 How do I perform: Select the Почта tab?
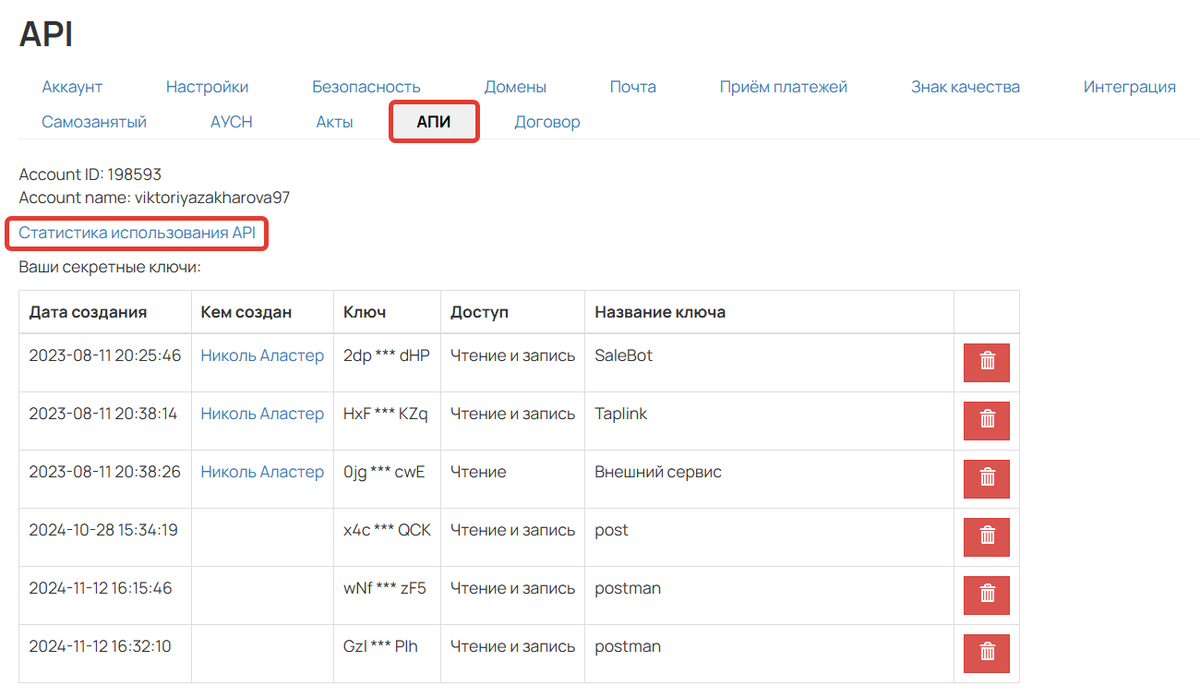pyautogui.click(x=633, y=87)
